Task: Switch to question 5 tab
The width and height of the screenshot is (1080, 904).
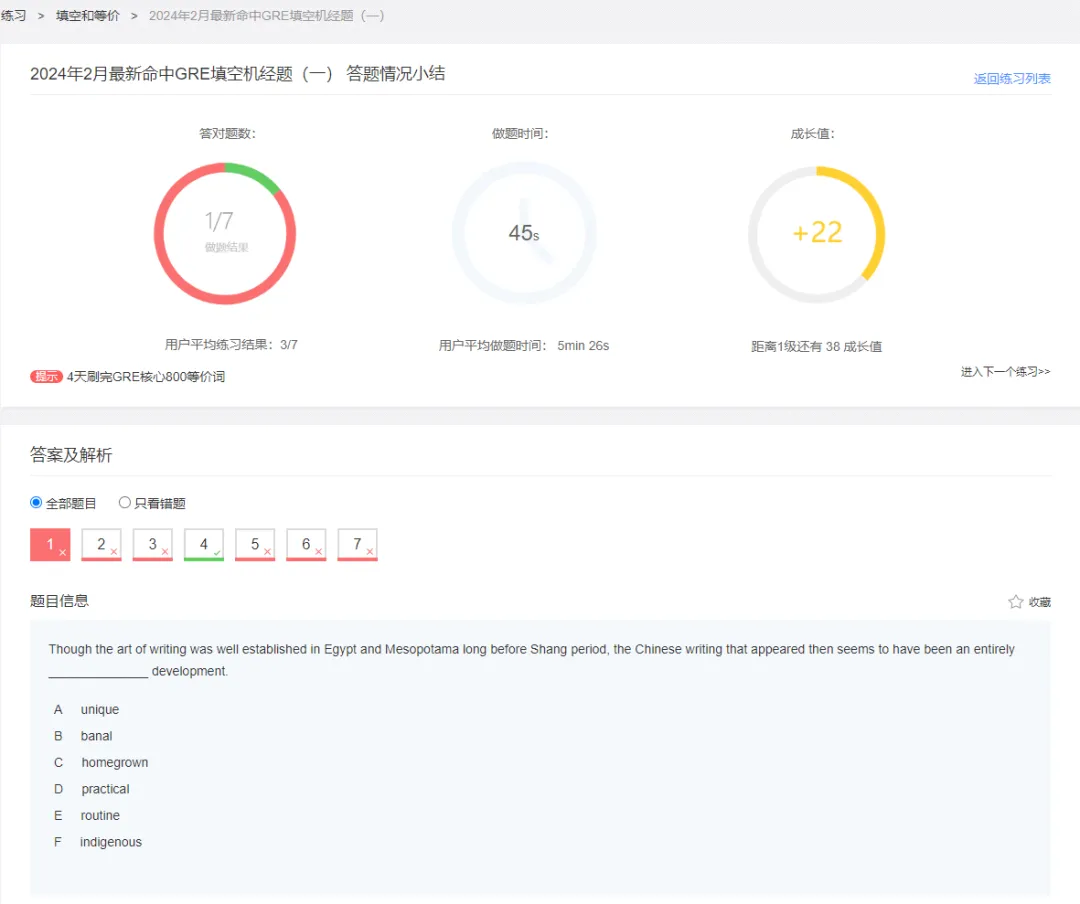Action: coord(255,545)
